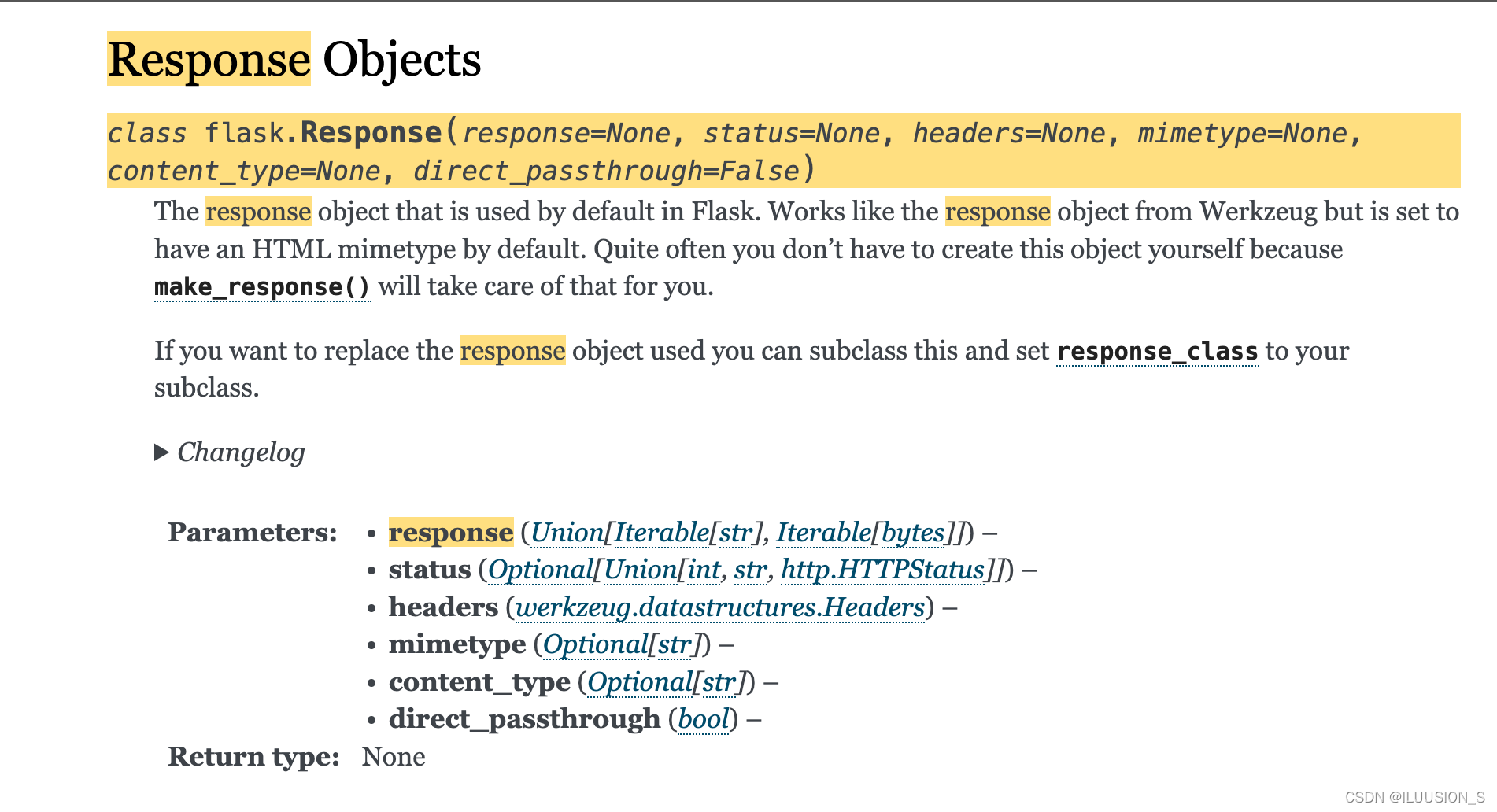
Task: Click the Return type: label
Action: tap(253, 757)
